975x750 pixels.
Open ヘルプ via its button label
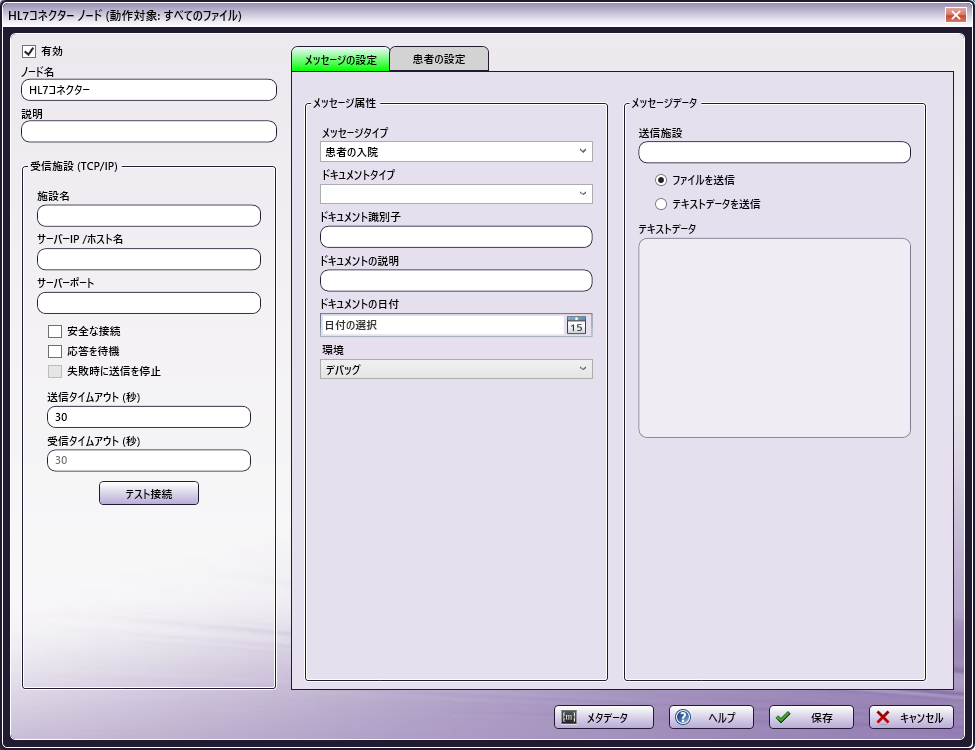(722, 718)
